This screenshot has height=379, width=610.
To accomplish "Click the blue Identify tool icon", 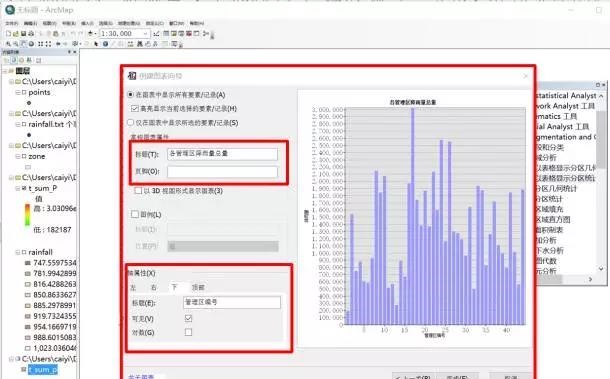I will tap(105, 44).
